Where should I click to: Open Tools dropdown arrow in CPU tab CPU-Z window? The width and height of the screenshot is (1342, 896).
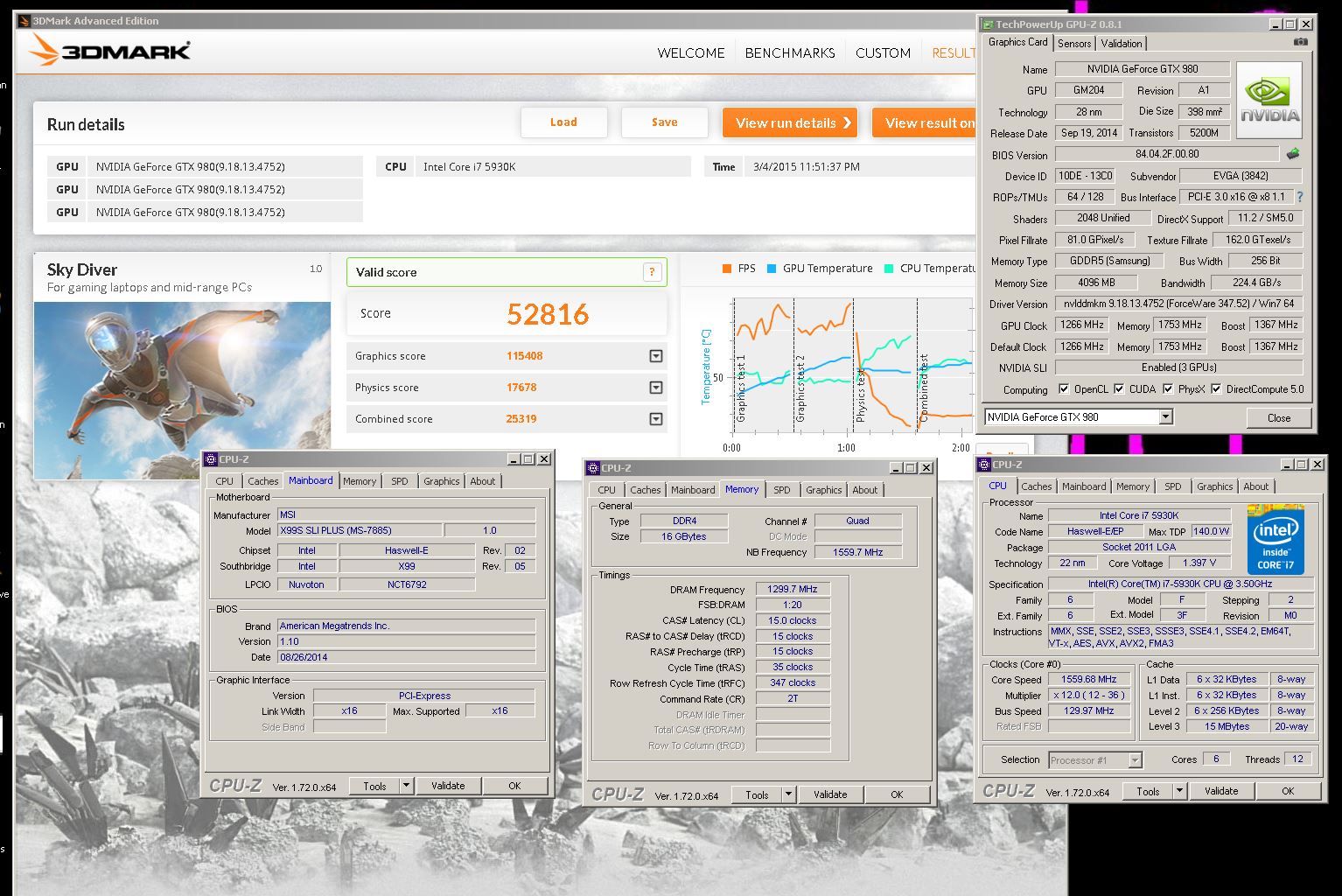click(1179, 791)
